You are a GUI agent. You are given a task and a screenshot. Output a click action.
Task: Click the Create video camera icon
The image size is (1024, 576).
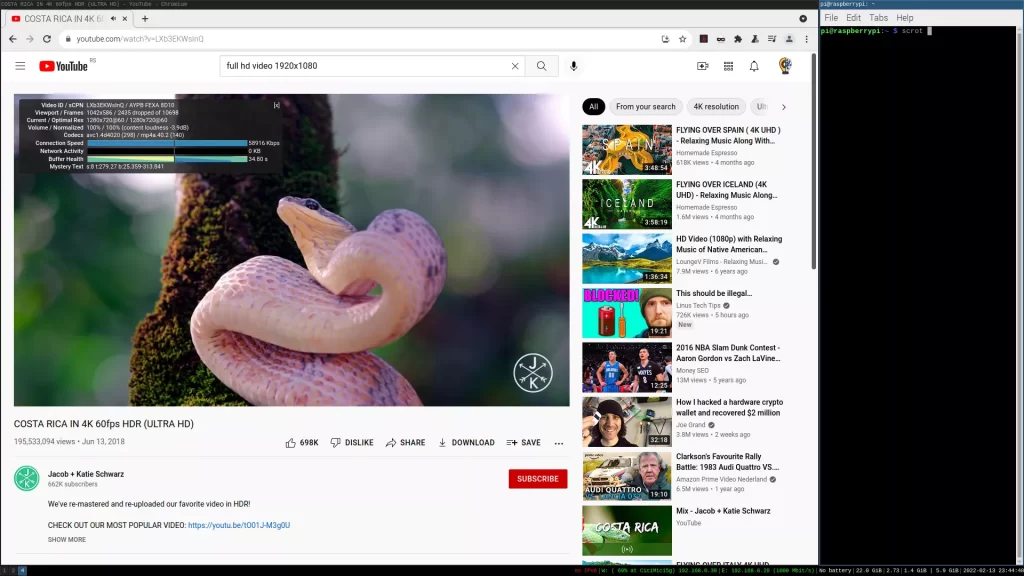(702, 66)
